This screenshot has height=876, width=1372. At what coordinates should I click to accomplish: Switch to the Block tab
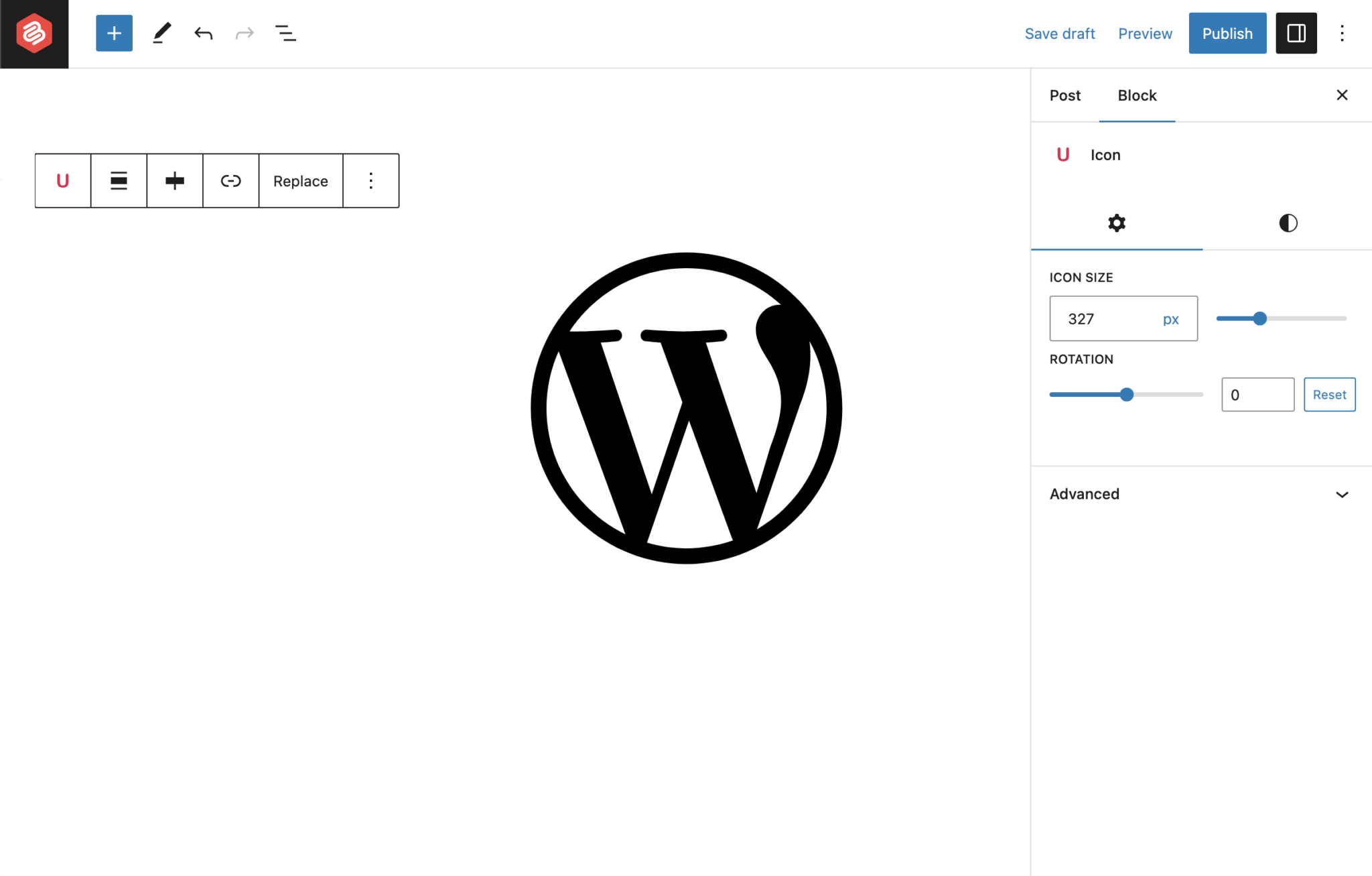point(1137,95)
